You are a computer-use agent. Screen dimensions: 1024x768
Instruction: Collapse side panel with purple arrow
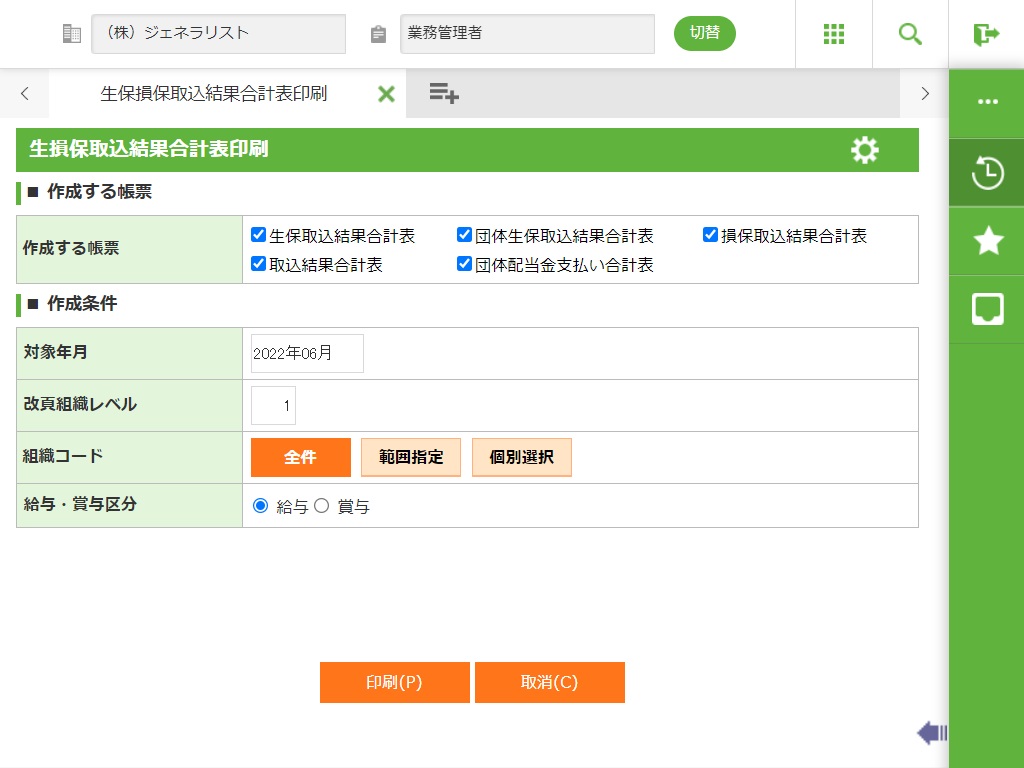[931, 734]
